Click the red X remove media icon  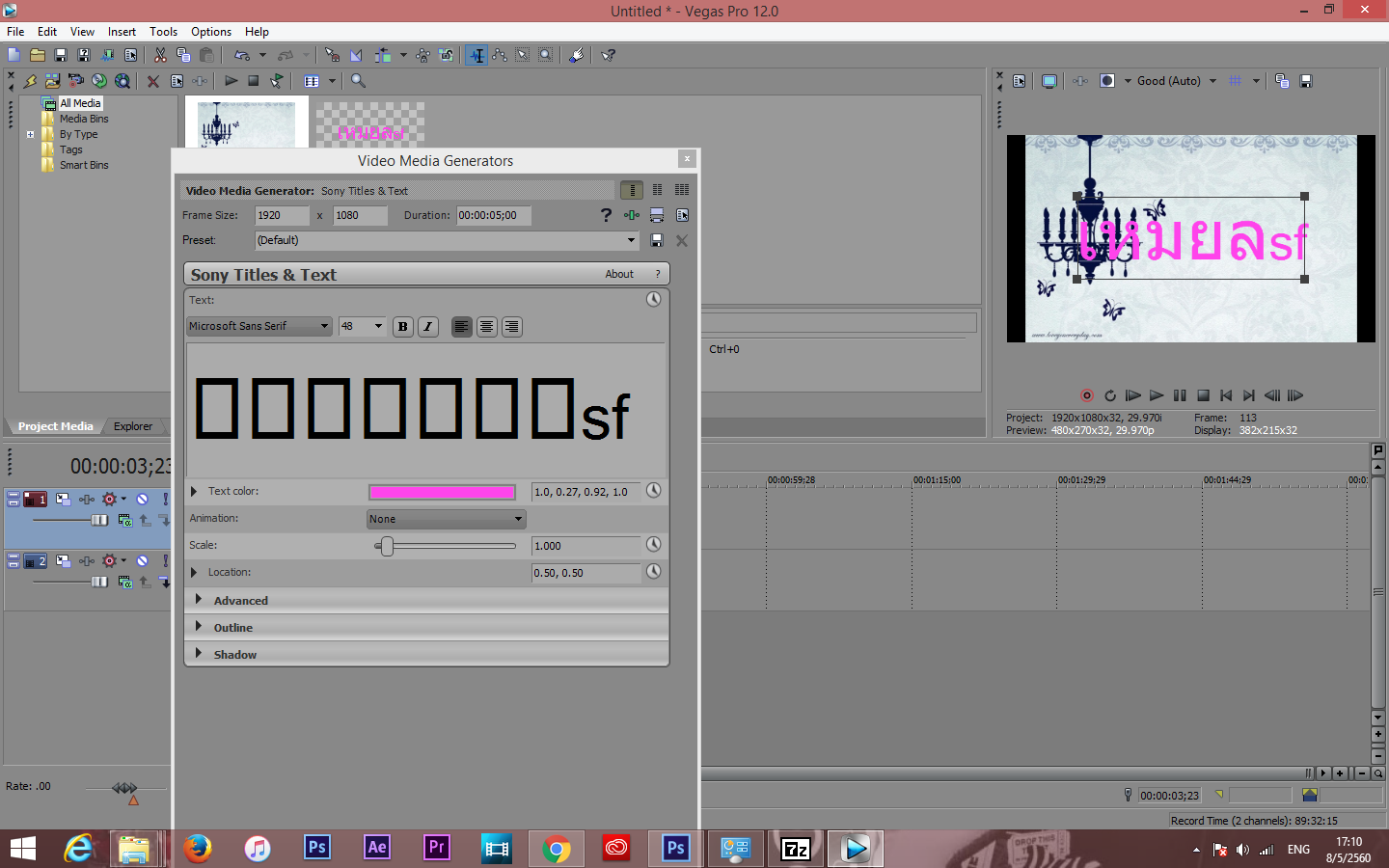152,81
